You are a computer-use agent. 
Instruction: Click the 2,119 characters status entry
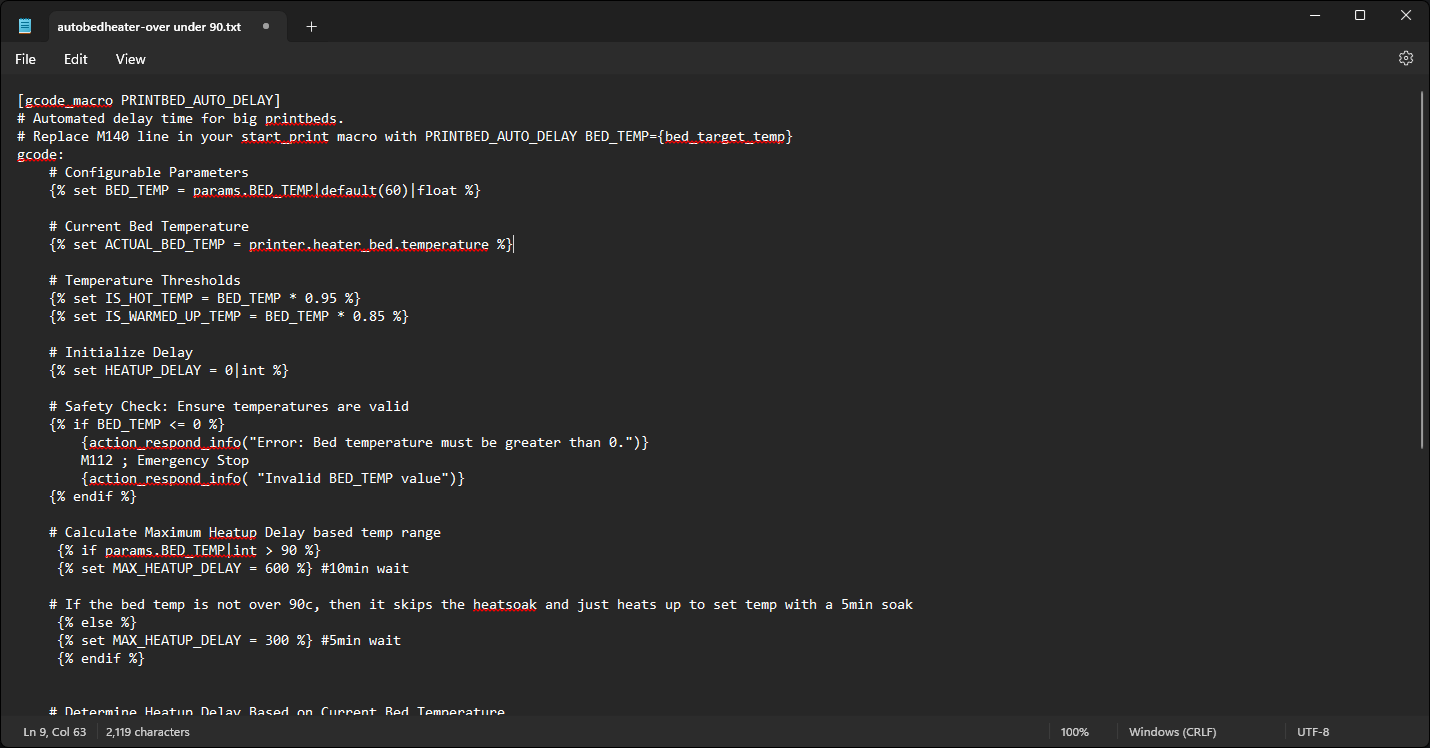tap(148, 732)
